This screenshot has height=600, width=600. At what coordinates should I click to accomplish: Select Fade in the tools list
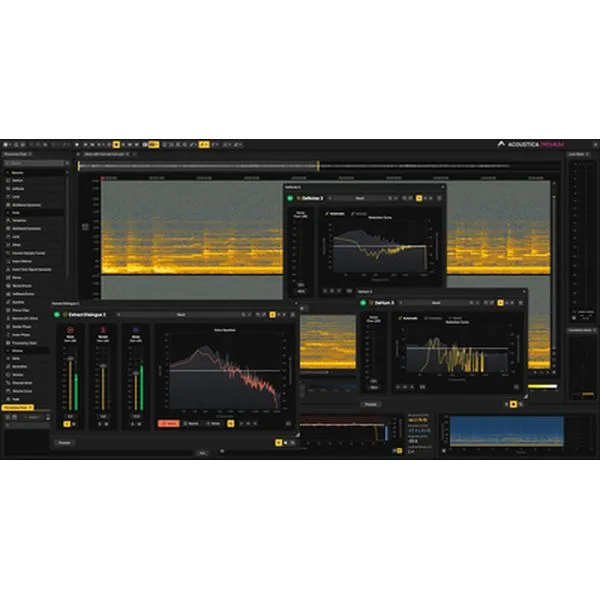pos(16,399)
